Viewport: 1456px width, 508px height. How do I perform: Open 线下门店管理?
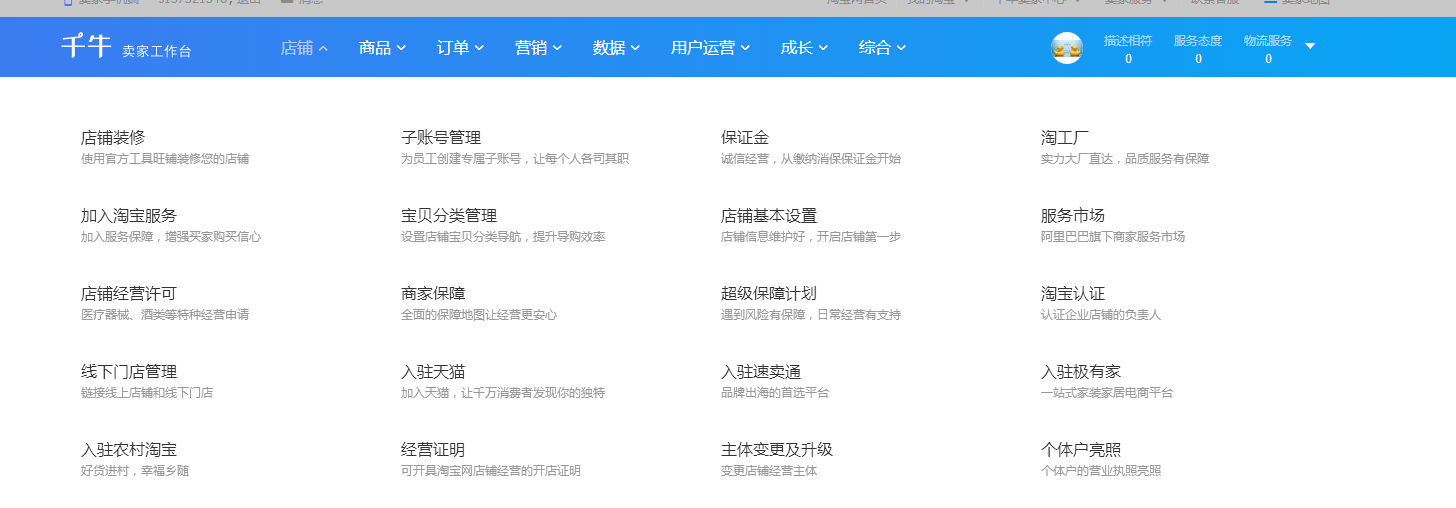tap(129, 371)
